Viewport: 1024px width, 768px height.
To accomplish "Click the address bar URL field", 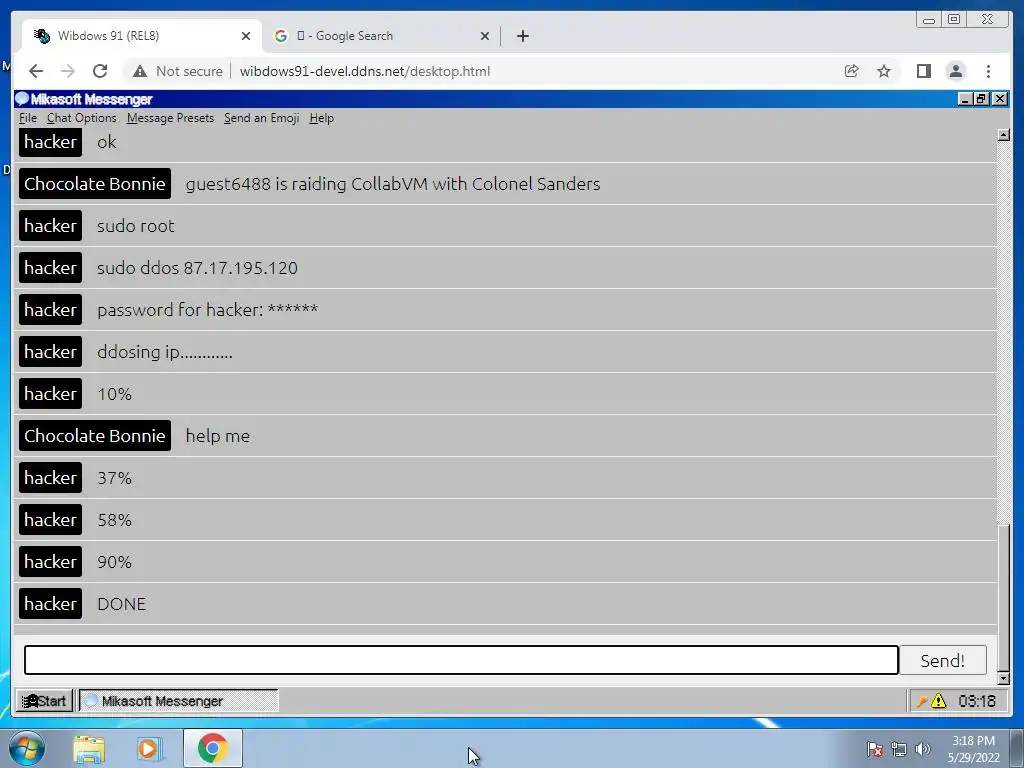I will coord(364,71).
